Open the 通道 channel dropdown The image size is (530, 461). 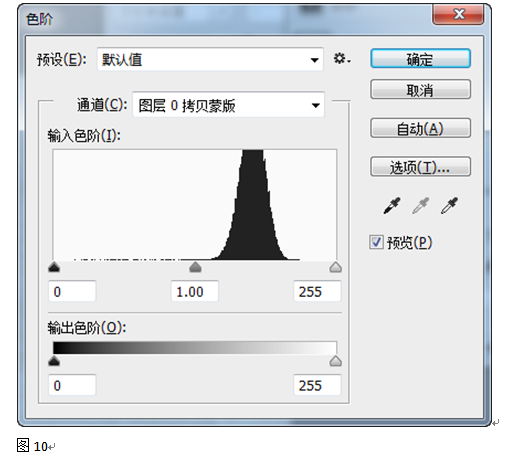pos(228,105)
